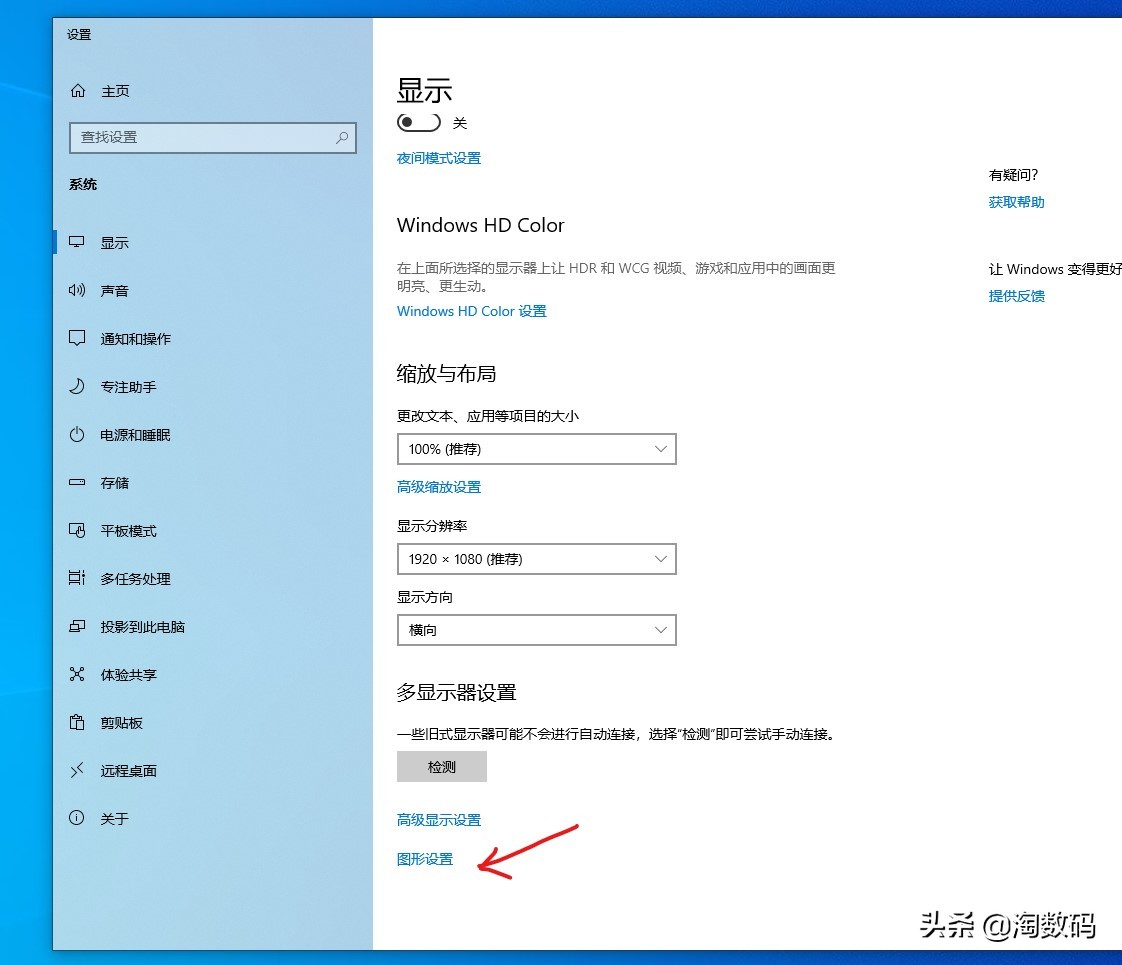
Task: Open the 主页 (Home) icon
Action: coord(77,90)
